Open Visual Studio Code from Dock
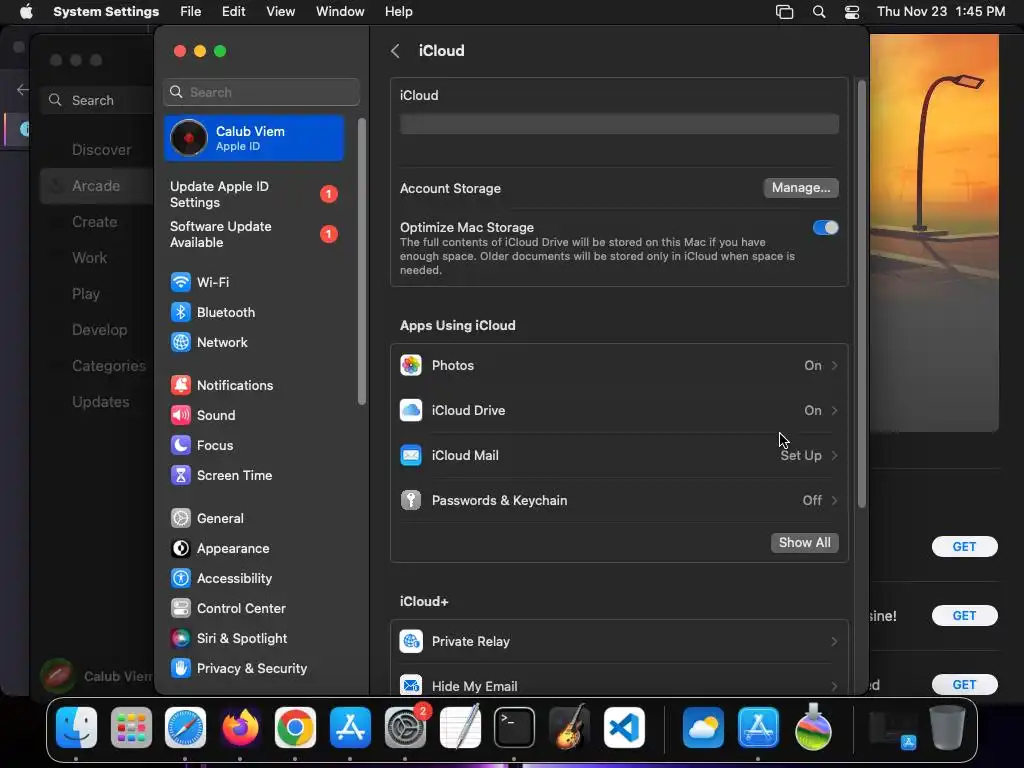The width and height of the screenshot is (1024, 768). tap(624, 728)
